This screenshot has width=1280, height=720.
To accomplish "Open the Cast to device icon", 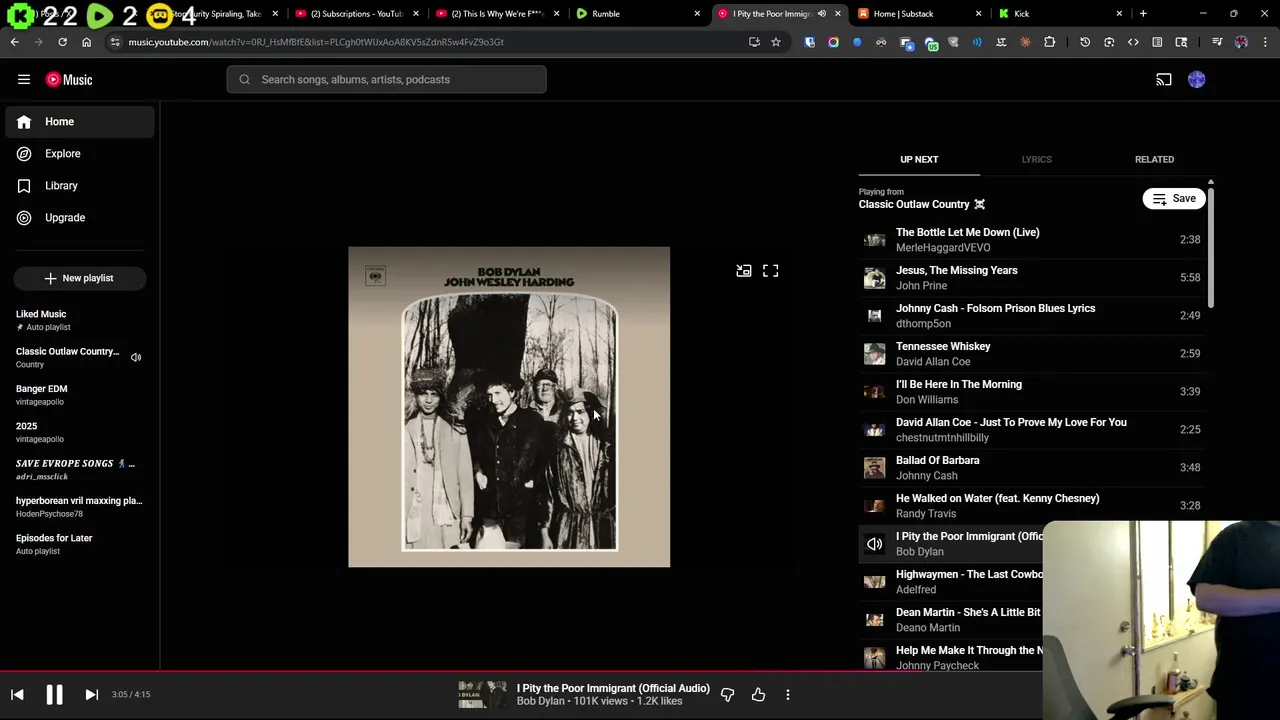I will 1164,79.
